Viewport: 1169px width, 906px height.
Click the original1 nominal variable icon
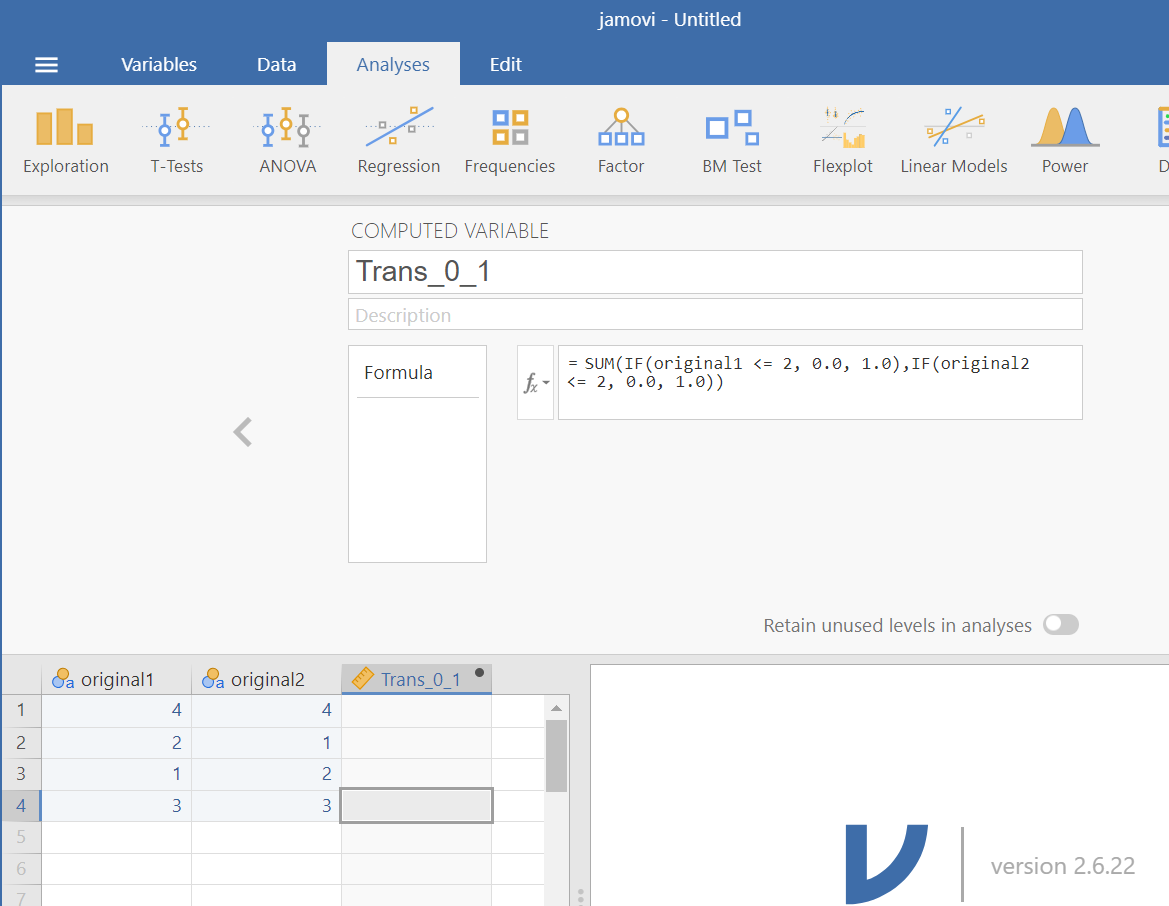(63, 679)
